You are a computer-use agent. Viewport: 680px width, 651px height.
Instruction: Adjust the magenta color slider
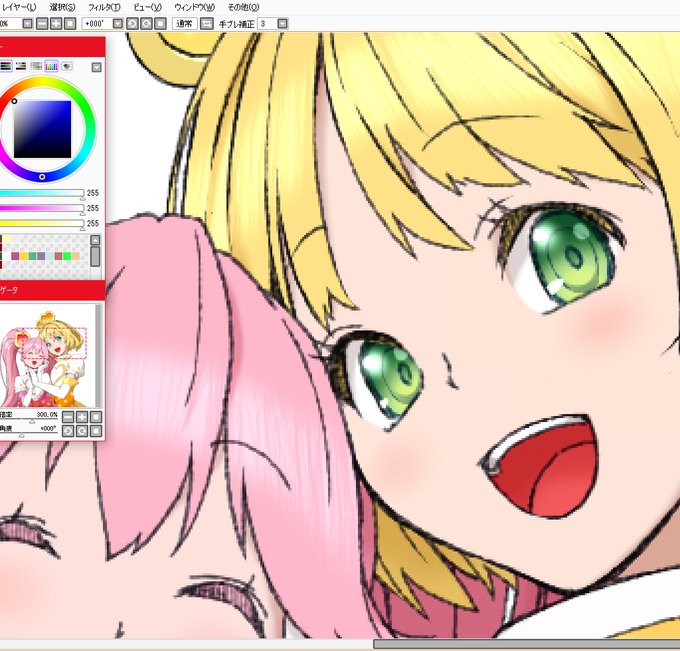pyautogui.click(x=42, y=208)
